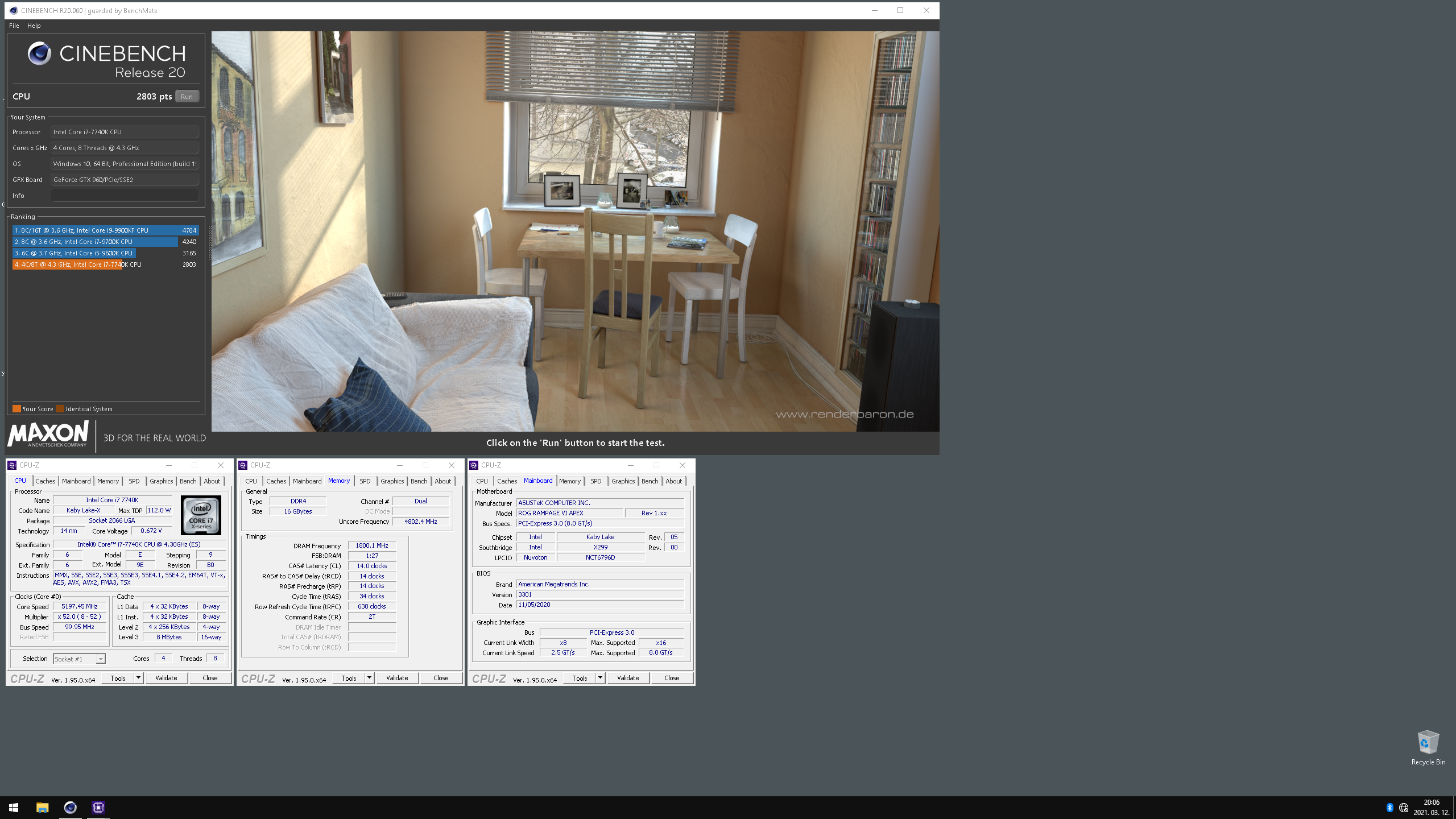Open the Windows Start menu
The width and height of the screenshot is (1456, 819).
tap(14, 808)
